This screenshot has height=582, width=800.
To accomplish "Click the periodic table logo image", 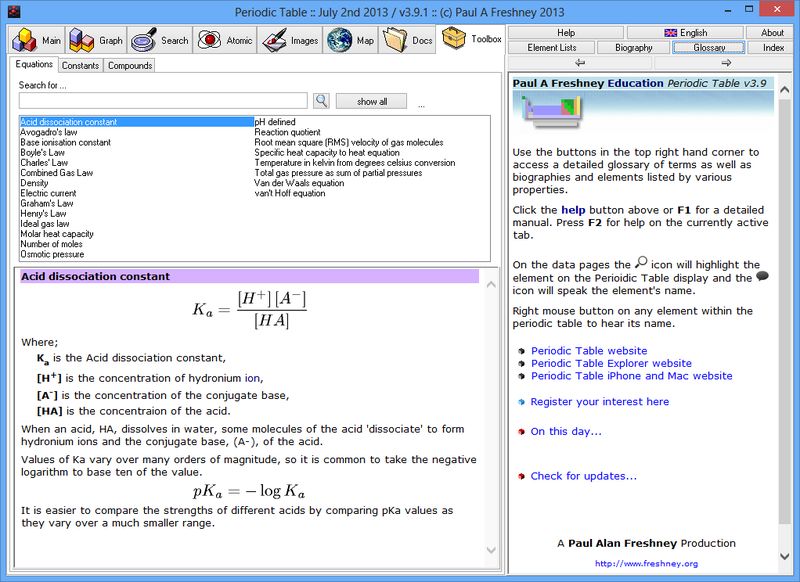I will click(x=552, y=112).
